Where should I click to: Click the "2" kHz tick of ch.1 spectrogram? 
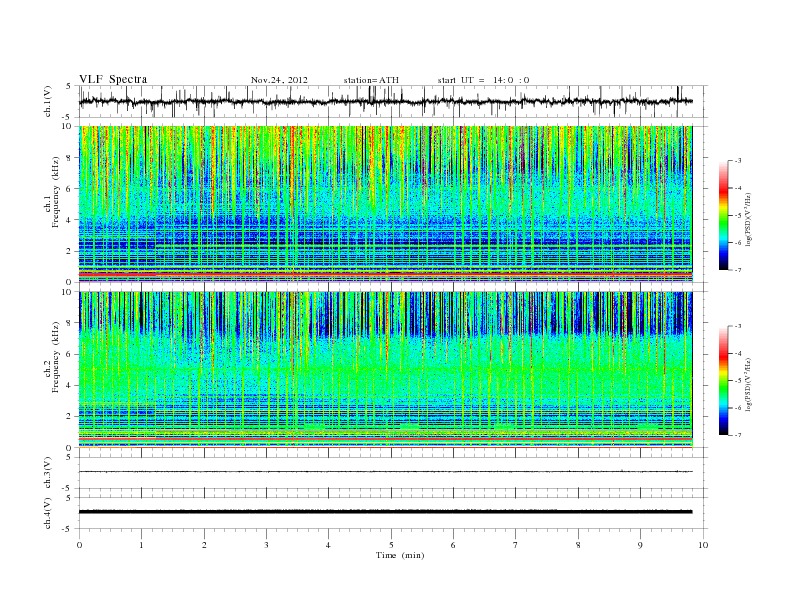69,251
